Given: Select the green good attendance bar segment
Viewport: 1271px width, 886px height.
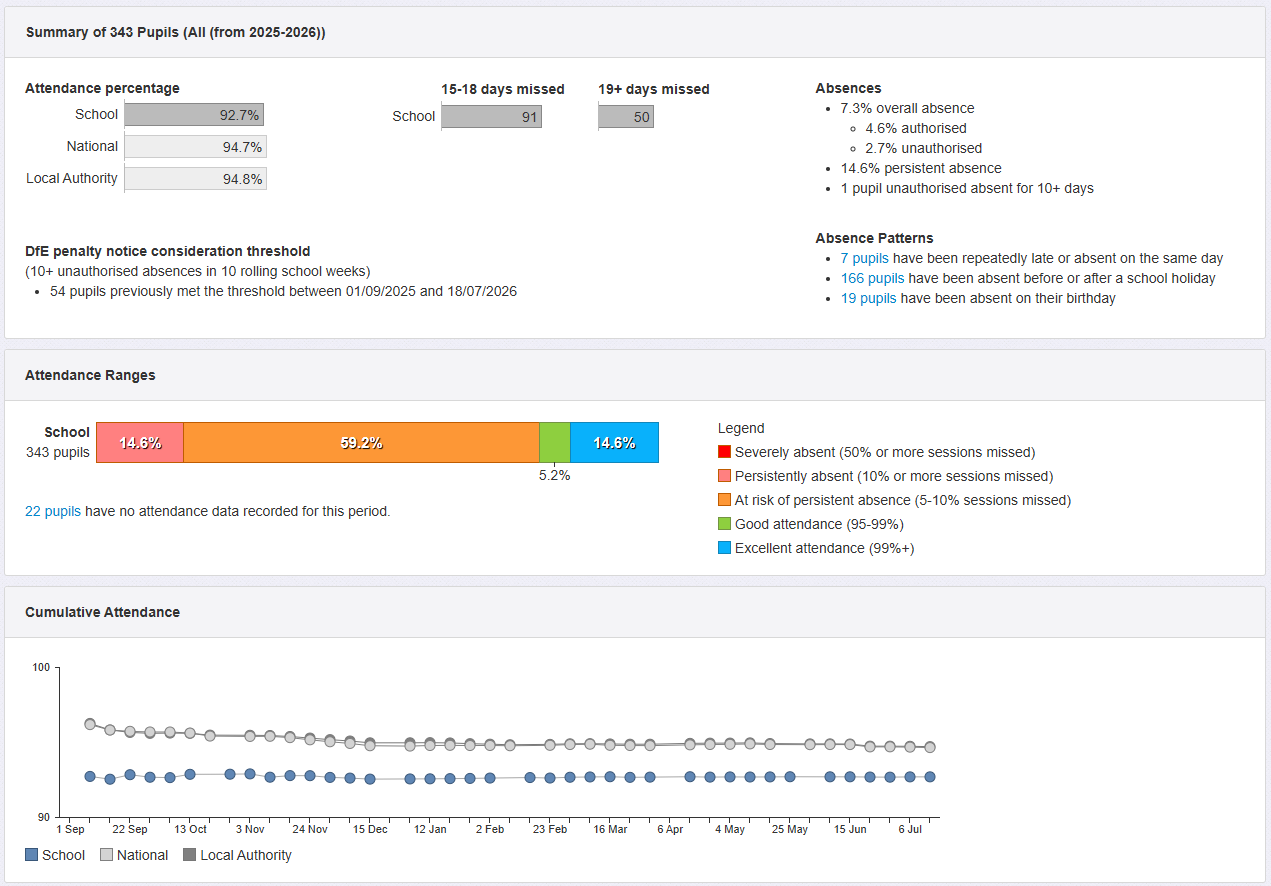Looking at the screenshot, I should 555,442.
